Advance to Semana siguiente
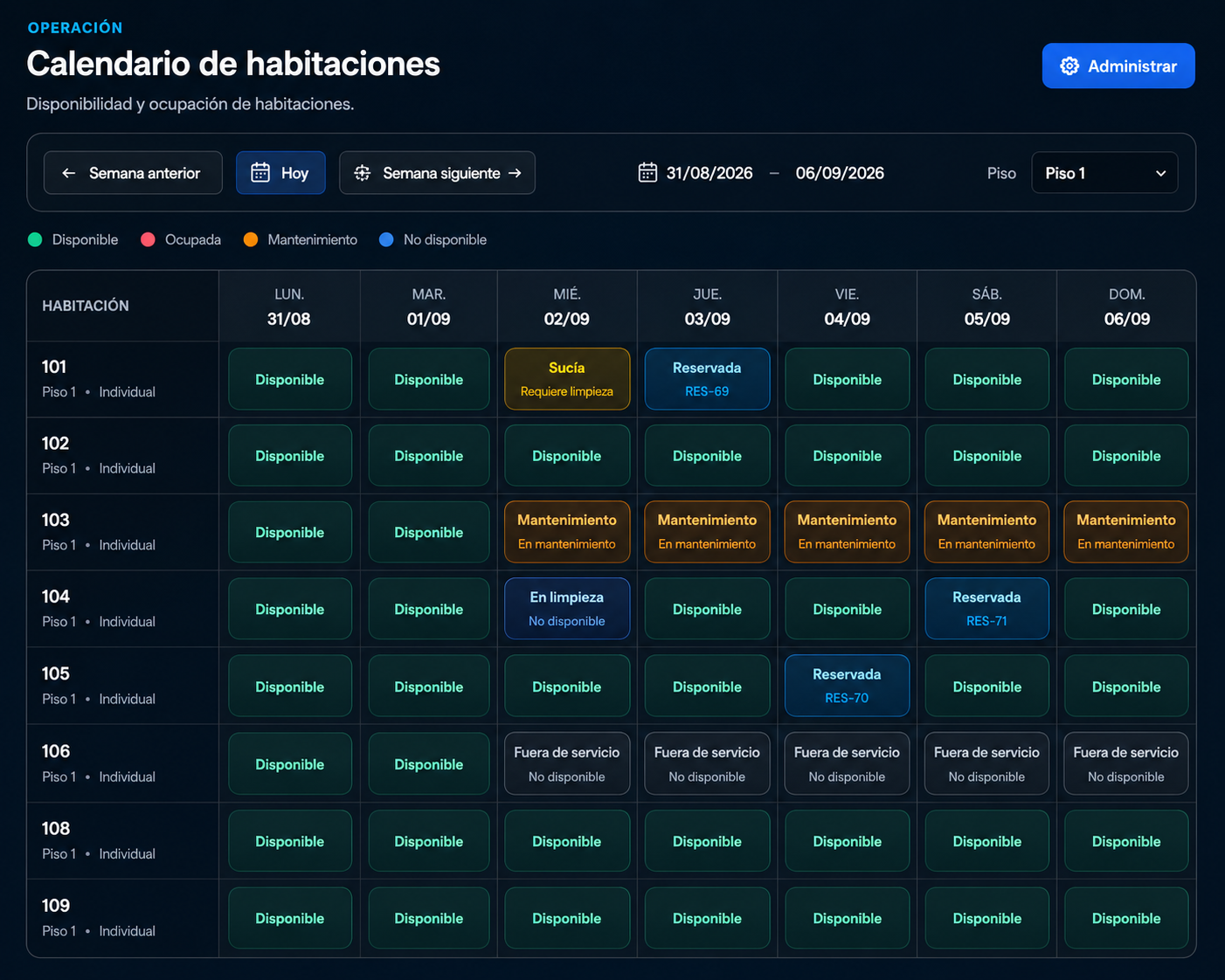 (x=437, y=173)
